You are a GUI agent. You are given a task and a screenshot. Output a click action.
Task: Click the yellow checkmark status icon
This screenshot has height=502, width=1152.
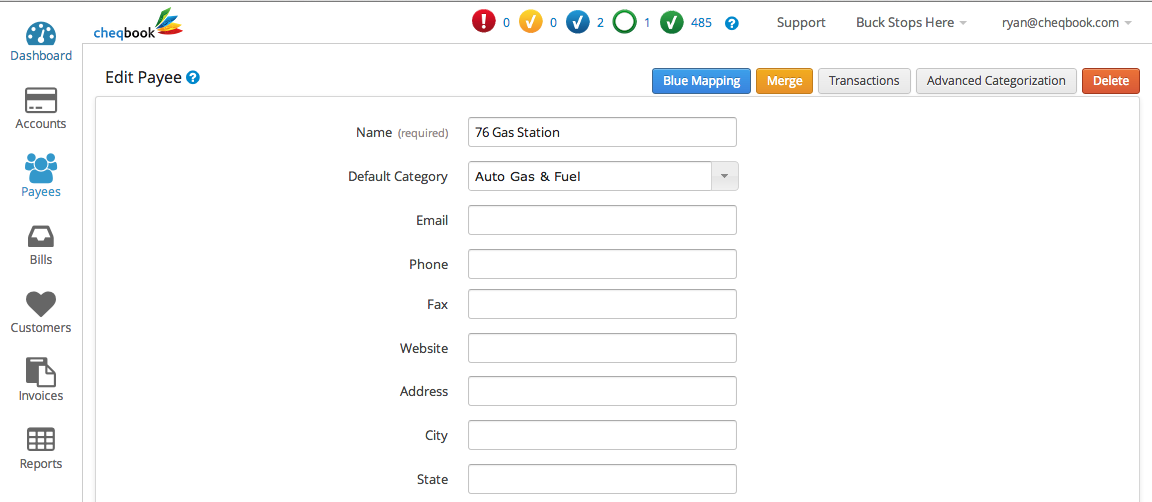(x=531, y=22)
